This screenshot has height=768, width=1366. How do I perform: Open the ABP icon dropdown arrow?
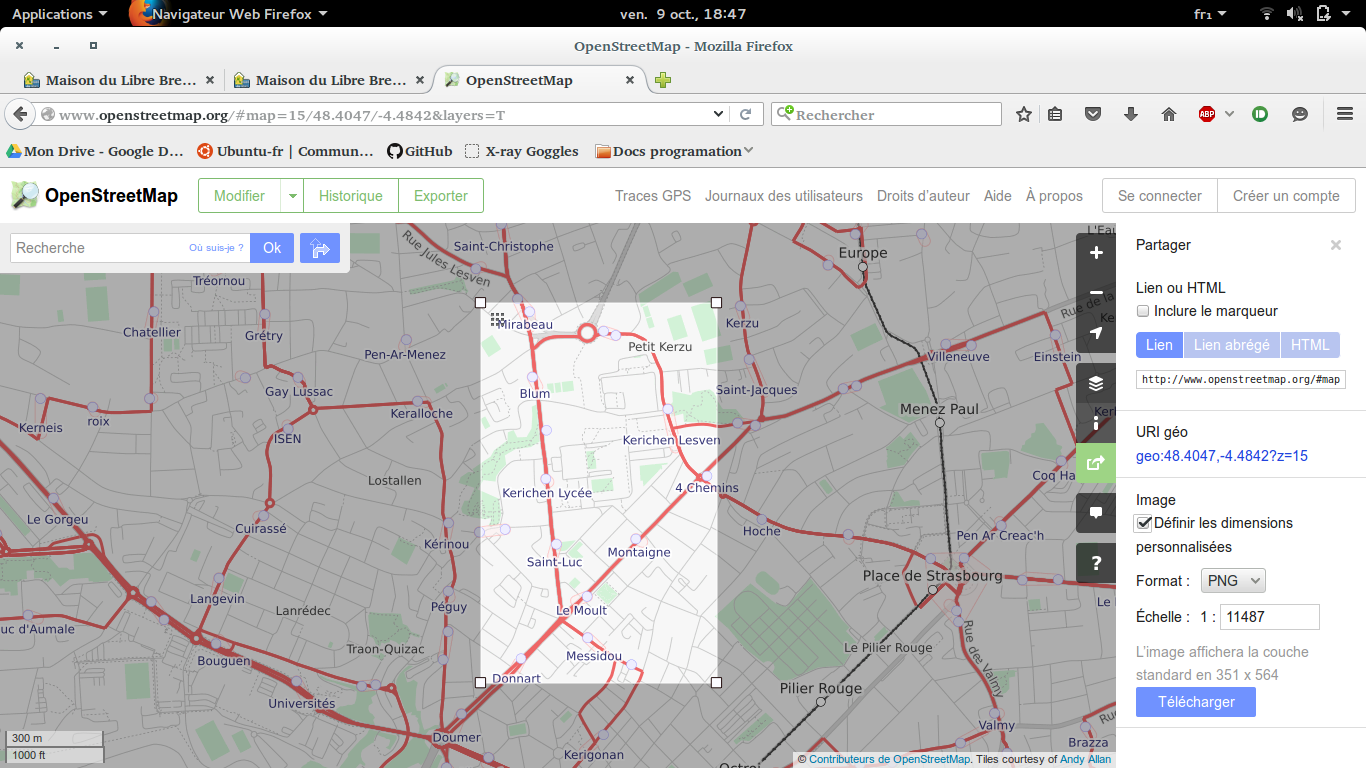pos(1229,115)
